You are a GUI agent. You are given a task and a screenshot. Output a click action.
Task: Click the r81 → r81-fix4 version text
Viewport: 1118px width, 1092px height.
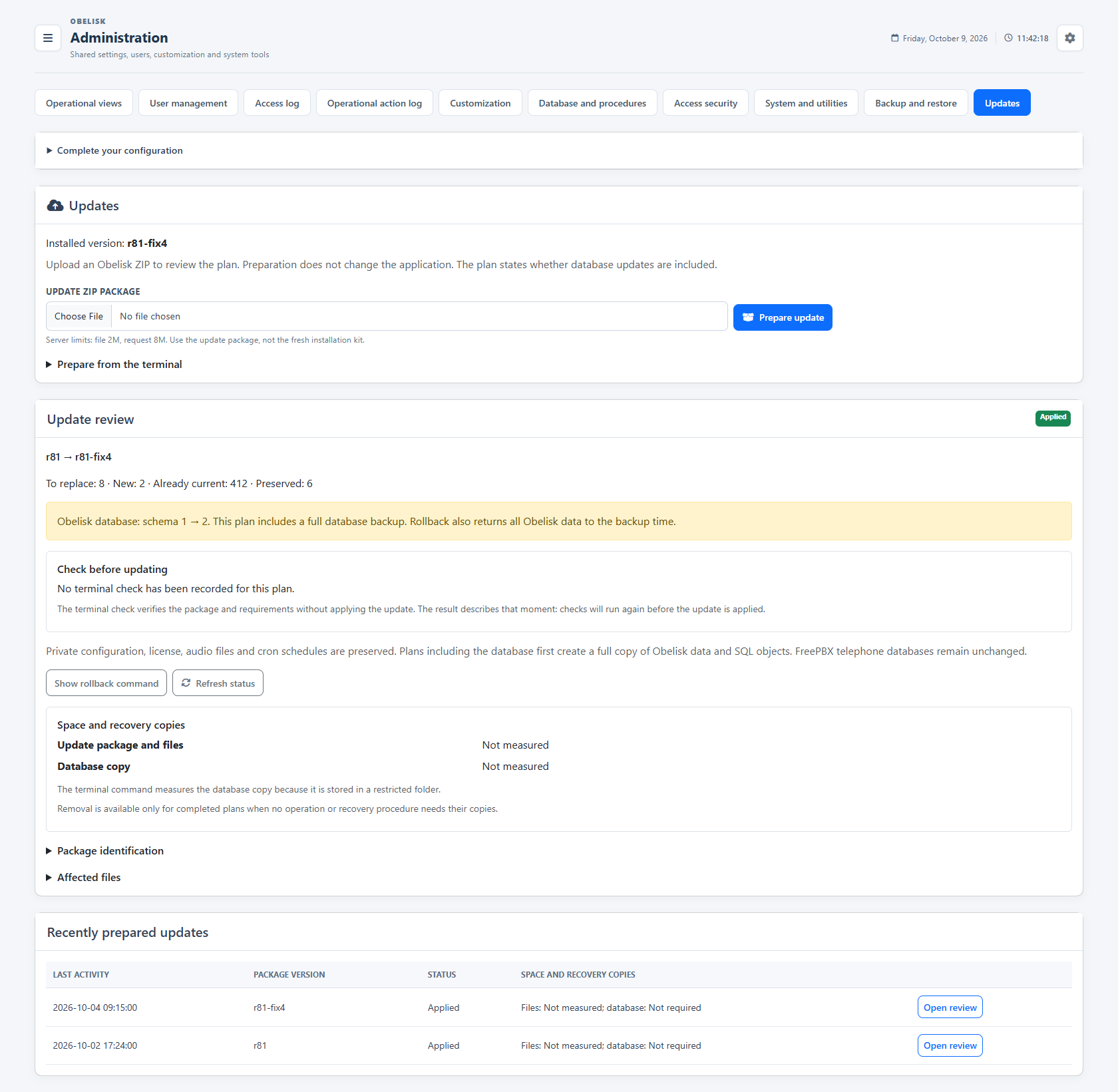tap(79, 457)
